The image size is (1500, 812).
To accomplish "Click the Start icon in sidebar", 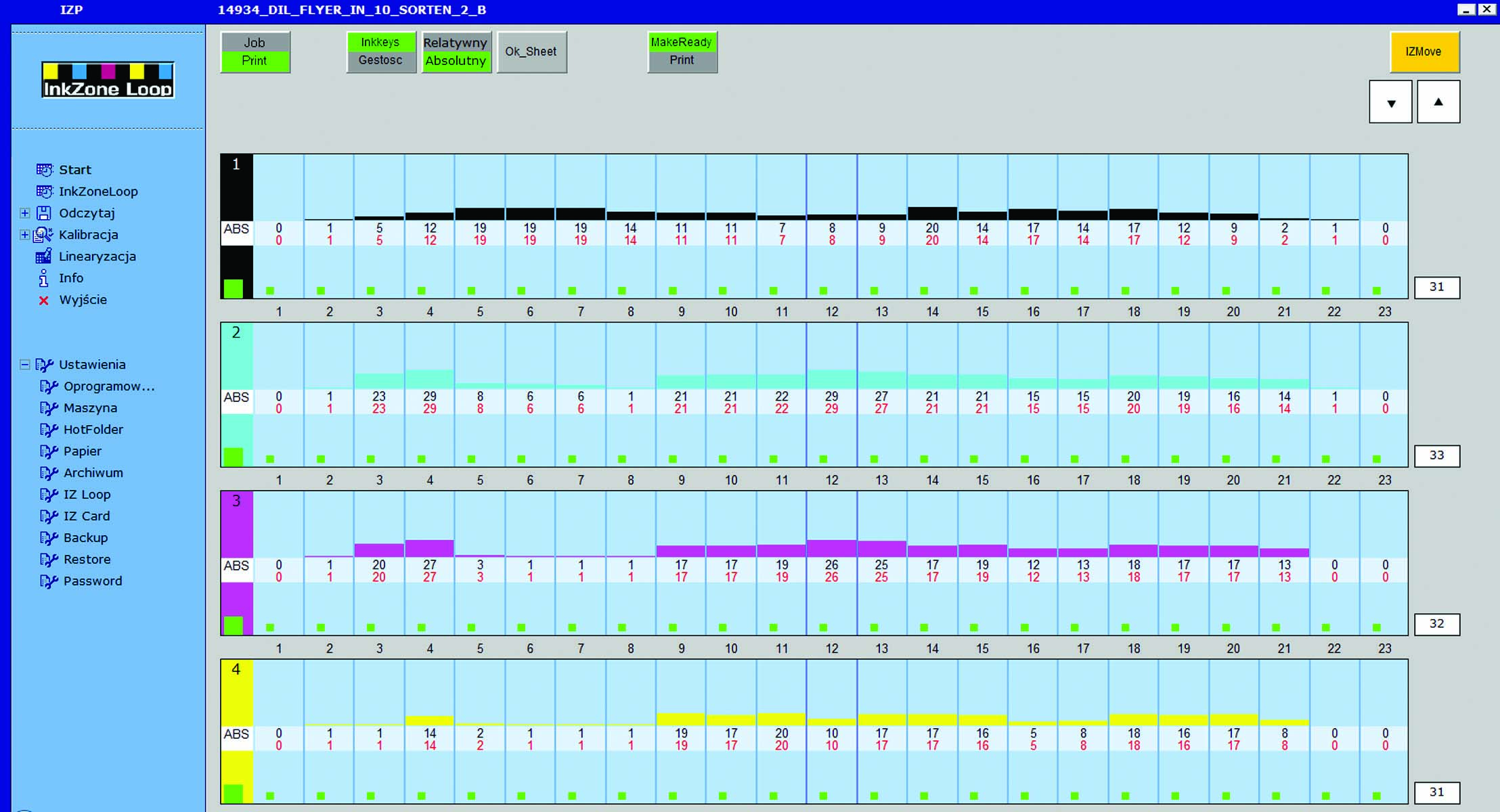I will 45,170.
